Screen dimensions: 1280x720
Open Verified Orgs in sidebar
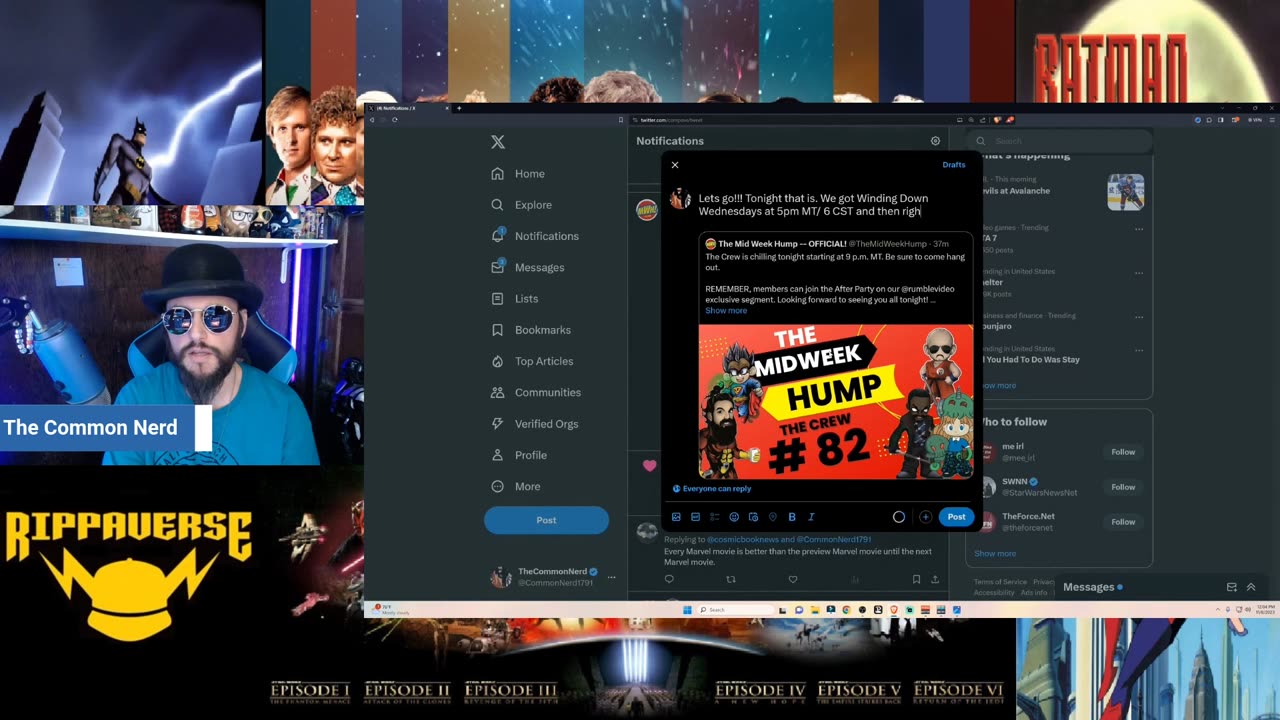point(535,424)
